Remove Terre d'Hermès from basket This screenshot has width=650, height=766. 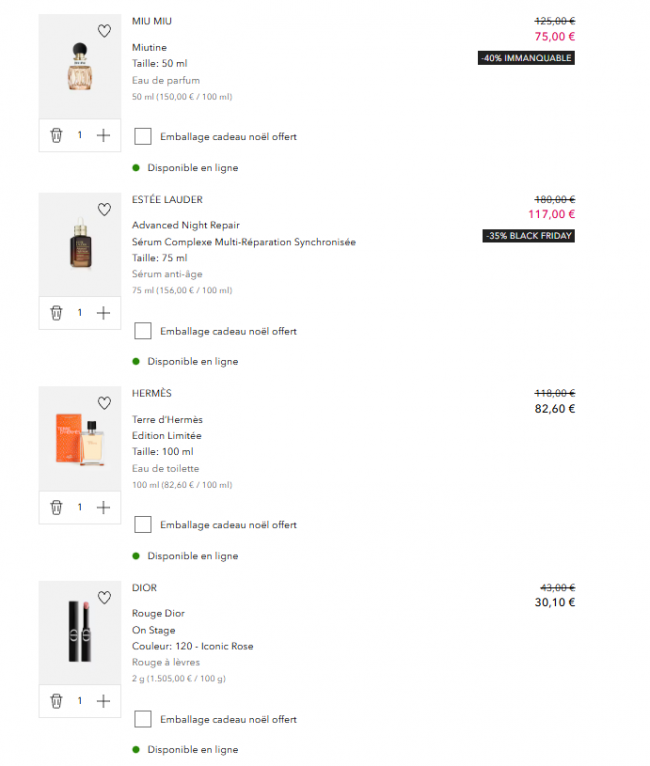[56, 507]
